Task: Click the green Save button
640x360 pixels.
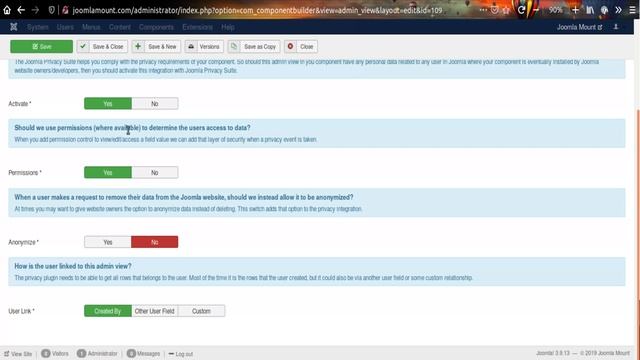Action: click(42, 47)
